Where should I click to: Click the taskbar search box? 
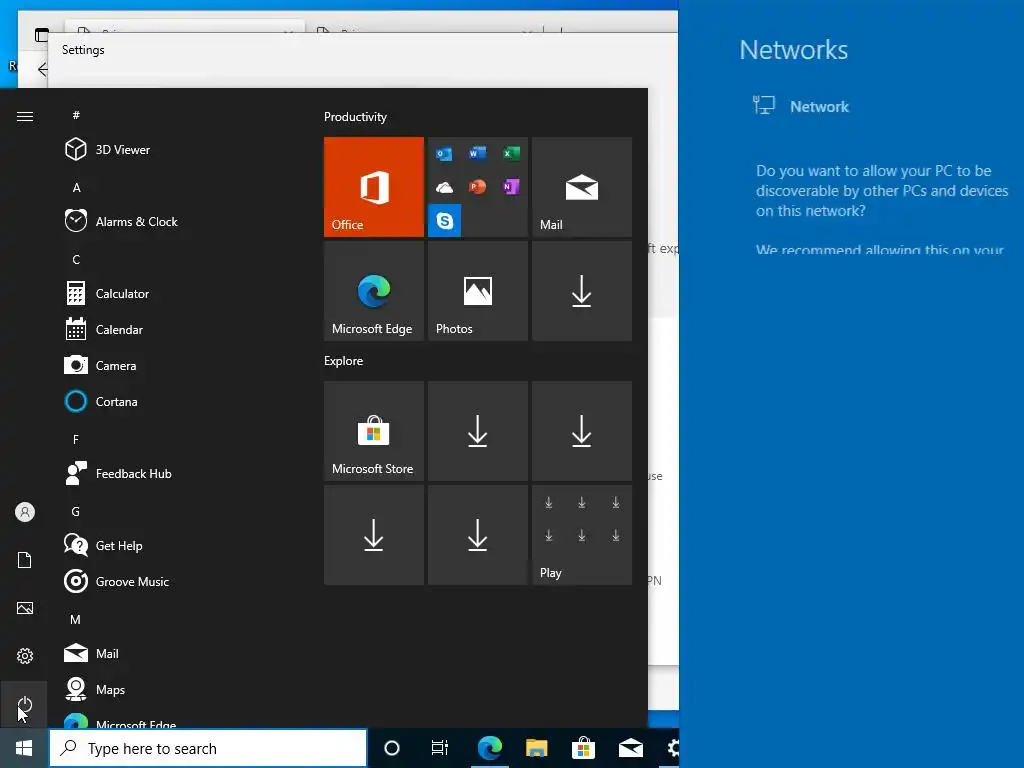(x=208, y=748)
